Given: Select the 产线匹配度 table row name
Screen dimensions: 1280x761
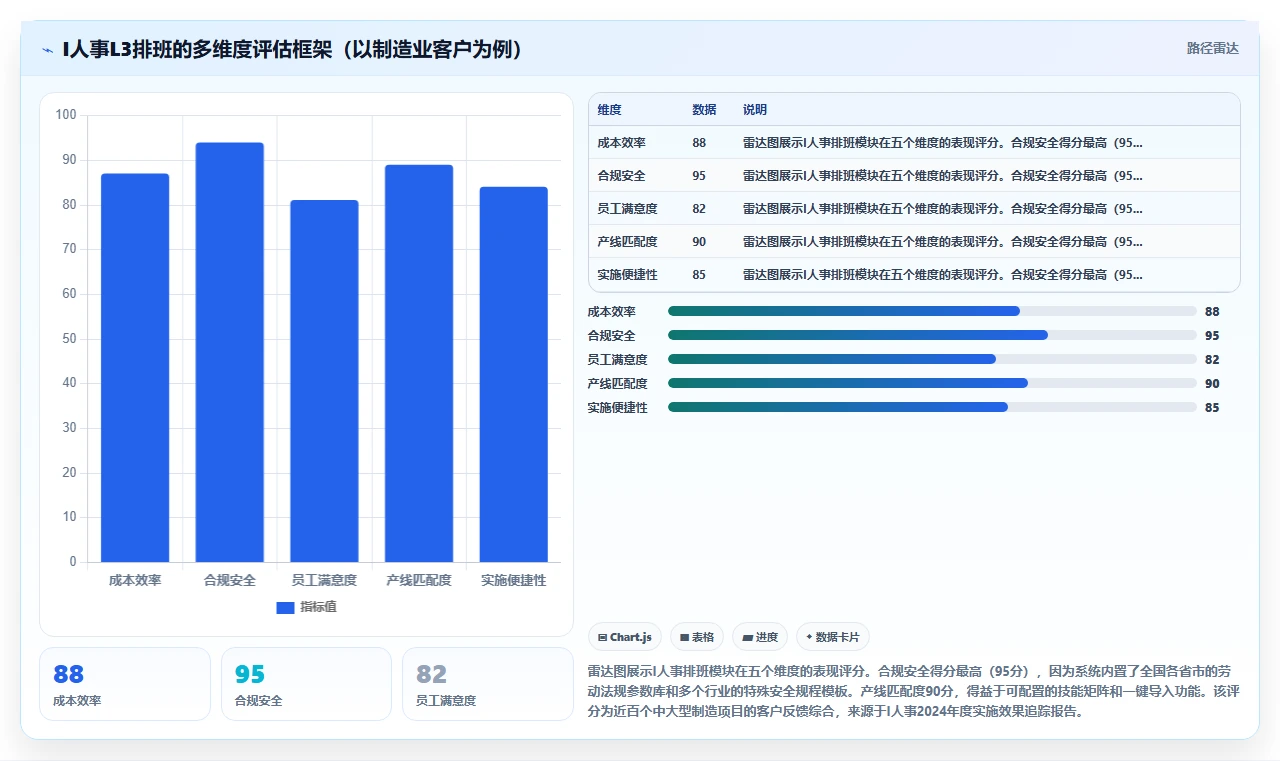Looking at the screenshot, I should [627, 242].
